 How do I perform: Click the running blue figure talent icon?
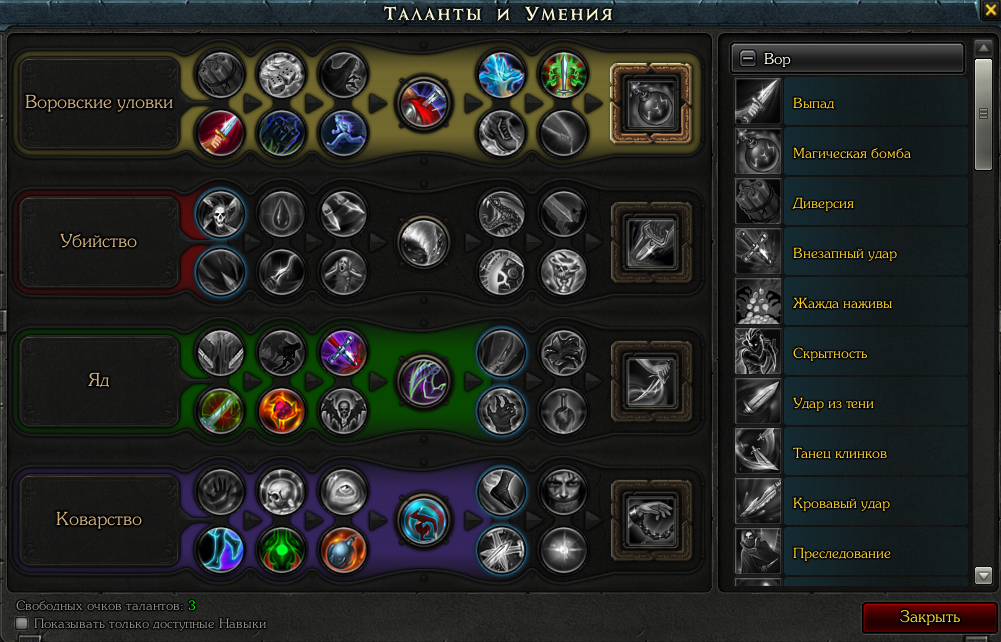343,133
